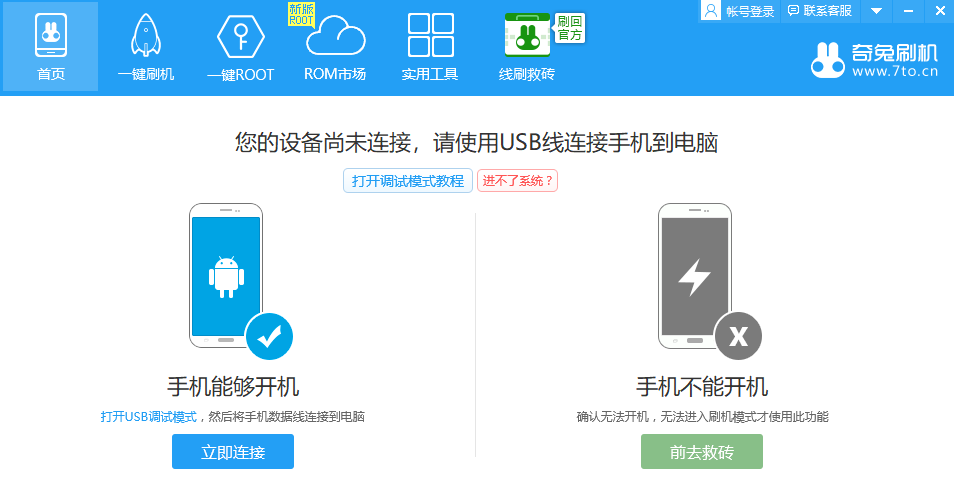
Task: Click the www.7to.cn website address
Action: tap(894, 72)
